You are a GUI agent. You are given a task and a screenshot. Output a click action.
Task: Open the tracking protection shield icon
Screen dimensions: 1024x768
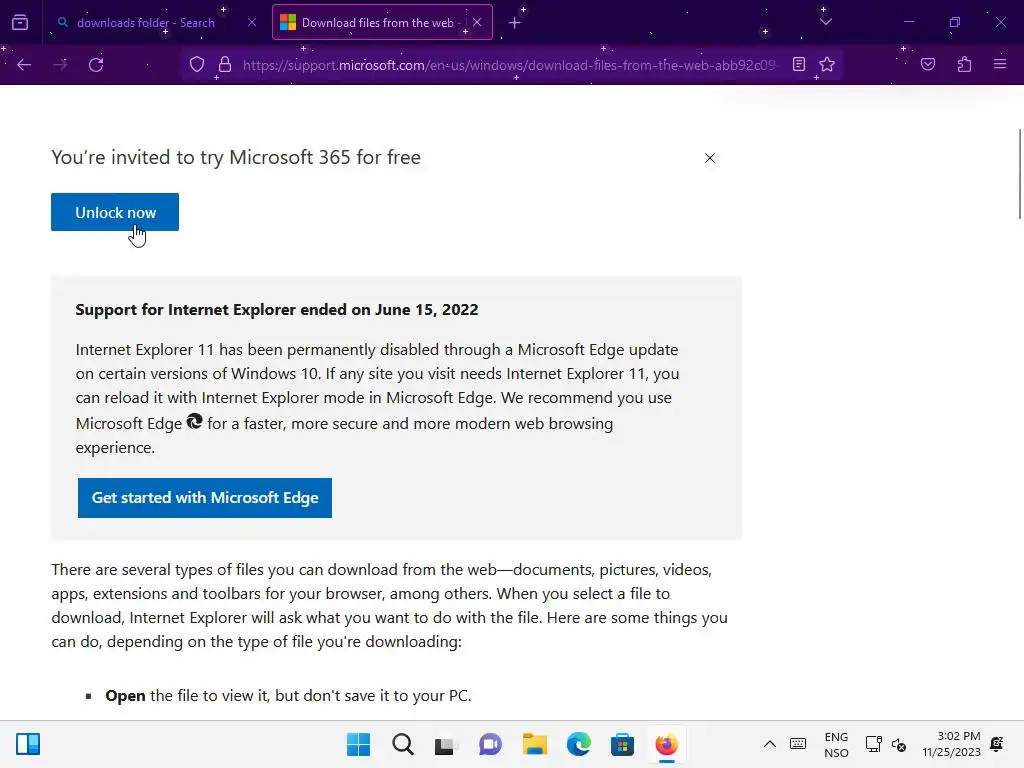[x=197, y=65]
